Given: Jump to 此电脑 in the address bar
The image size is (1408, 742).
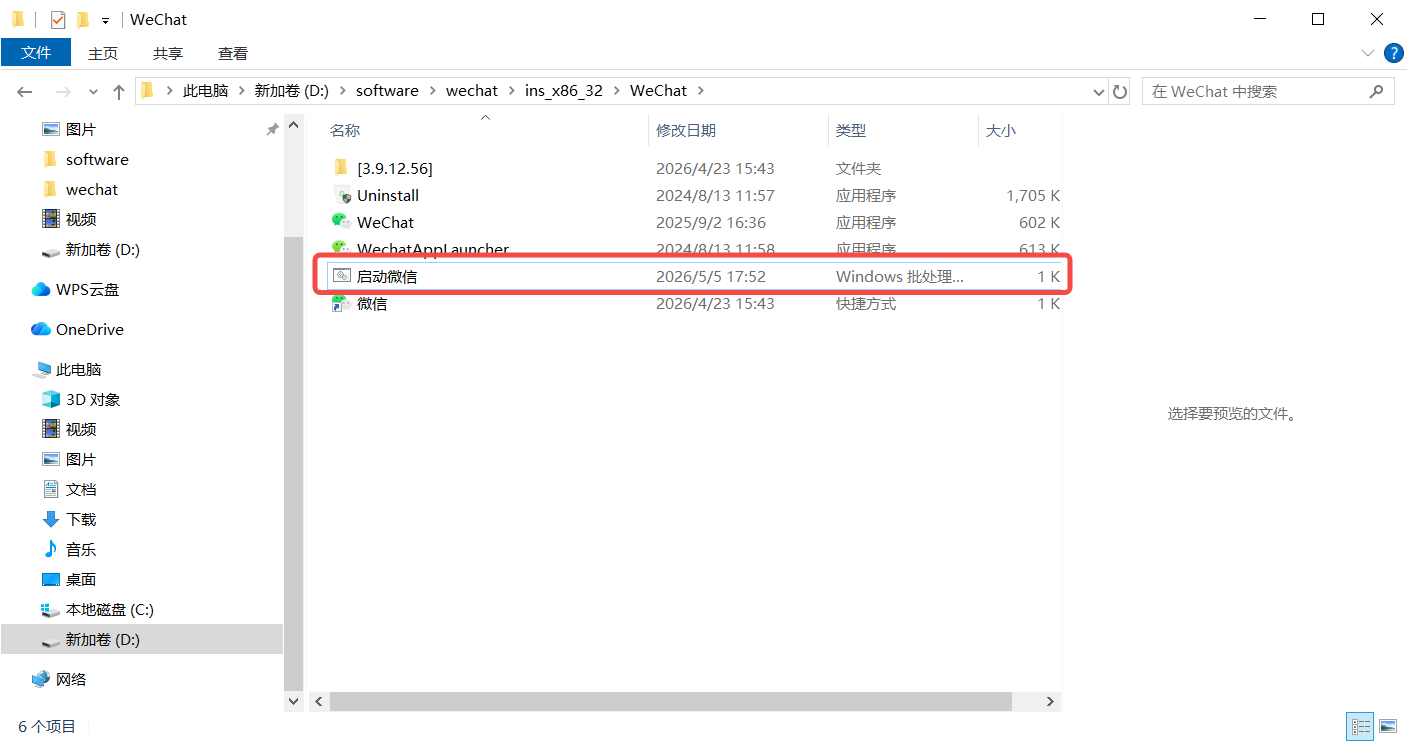Looking at the screenshot, I should coord(205,91).
